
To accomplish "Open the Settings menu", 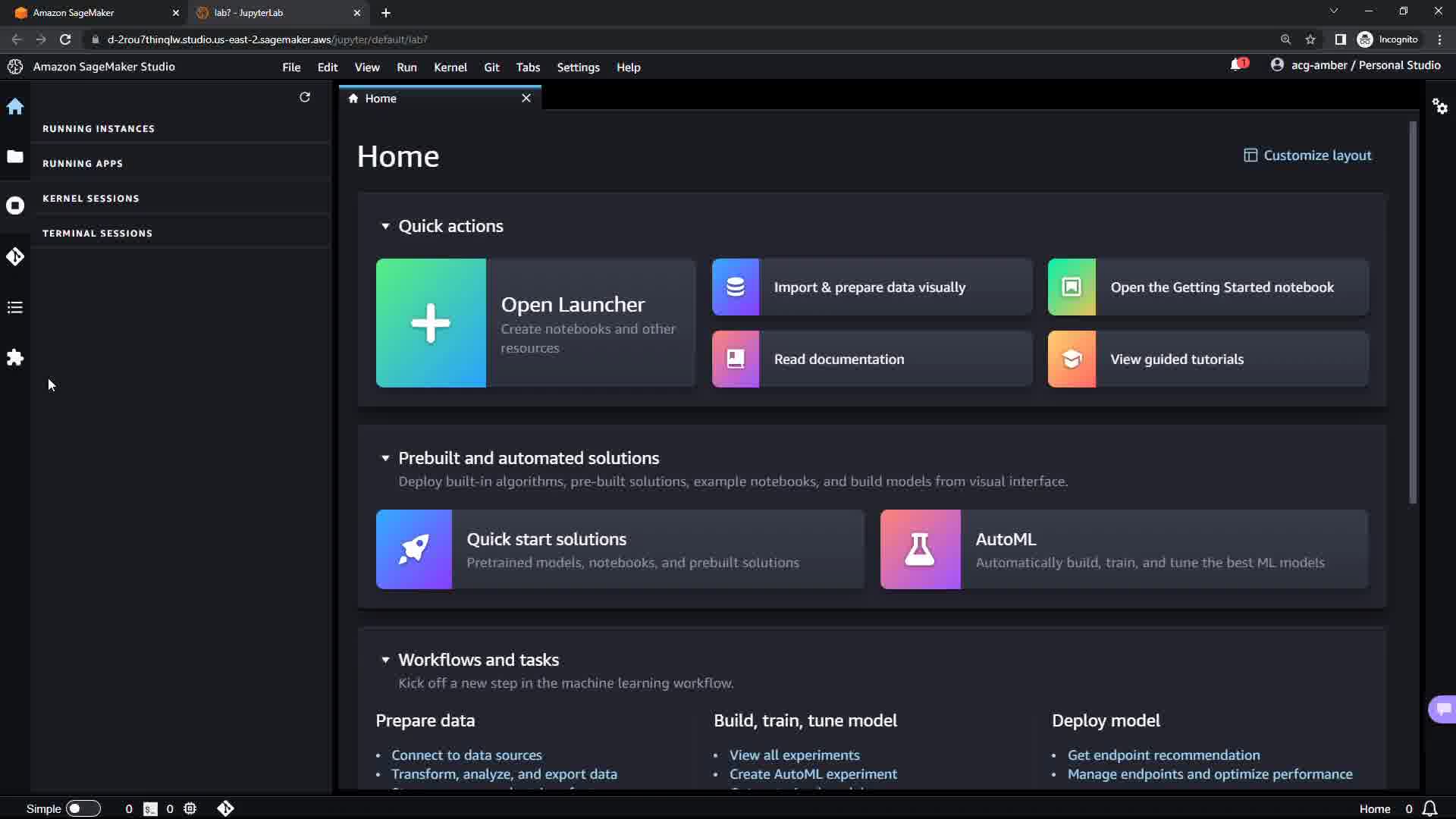I will tap(578, 67).
